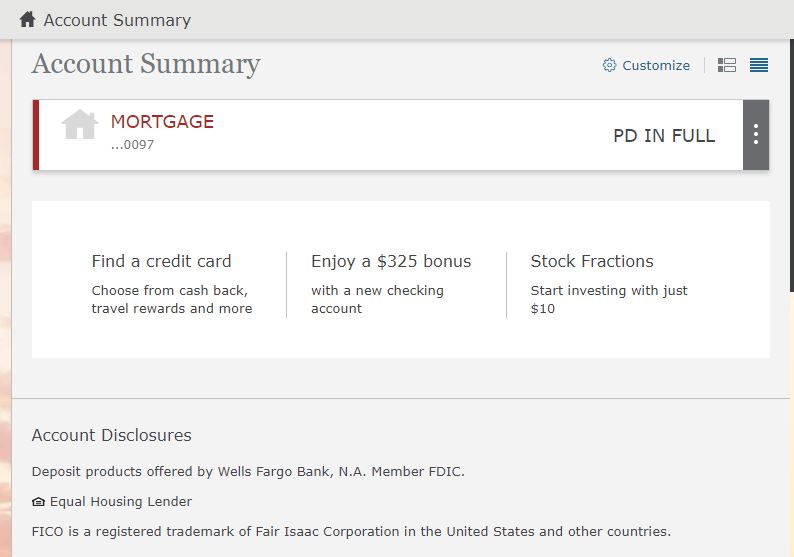Click the large Account Summary page heading
Viewport: 794px width, 557px height.
click(146, 64)
